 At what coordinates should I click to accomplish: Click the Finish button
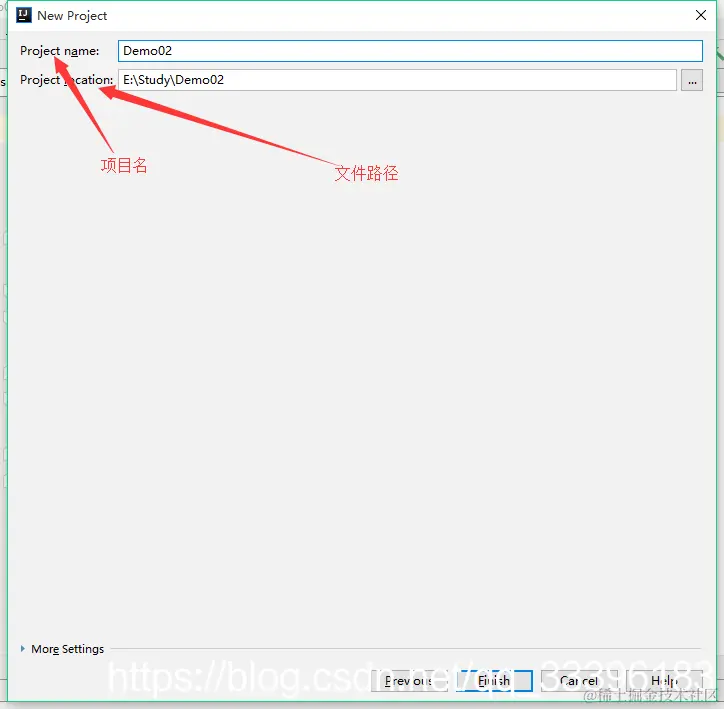pos(494,680)
